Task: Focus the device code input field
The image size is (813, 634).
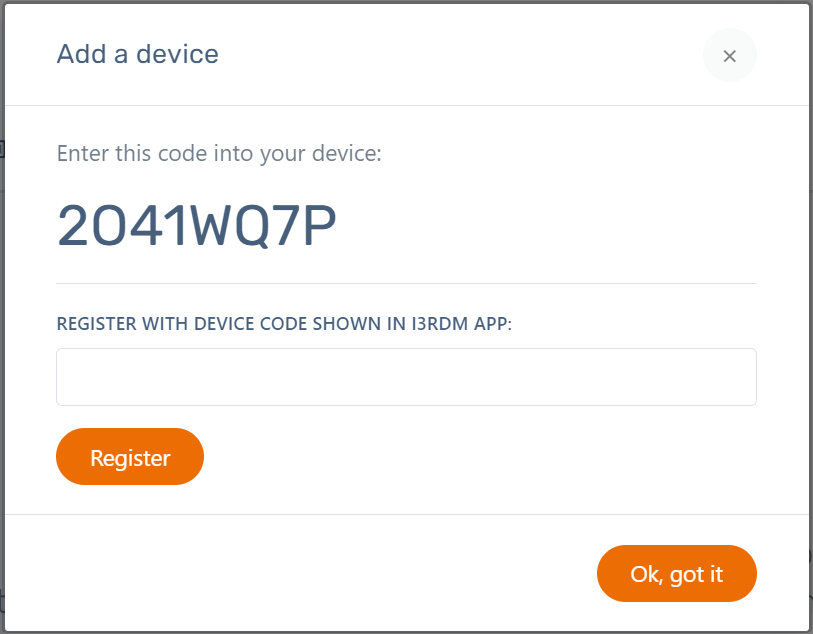Action: (406, 377)
